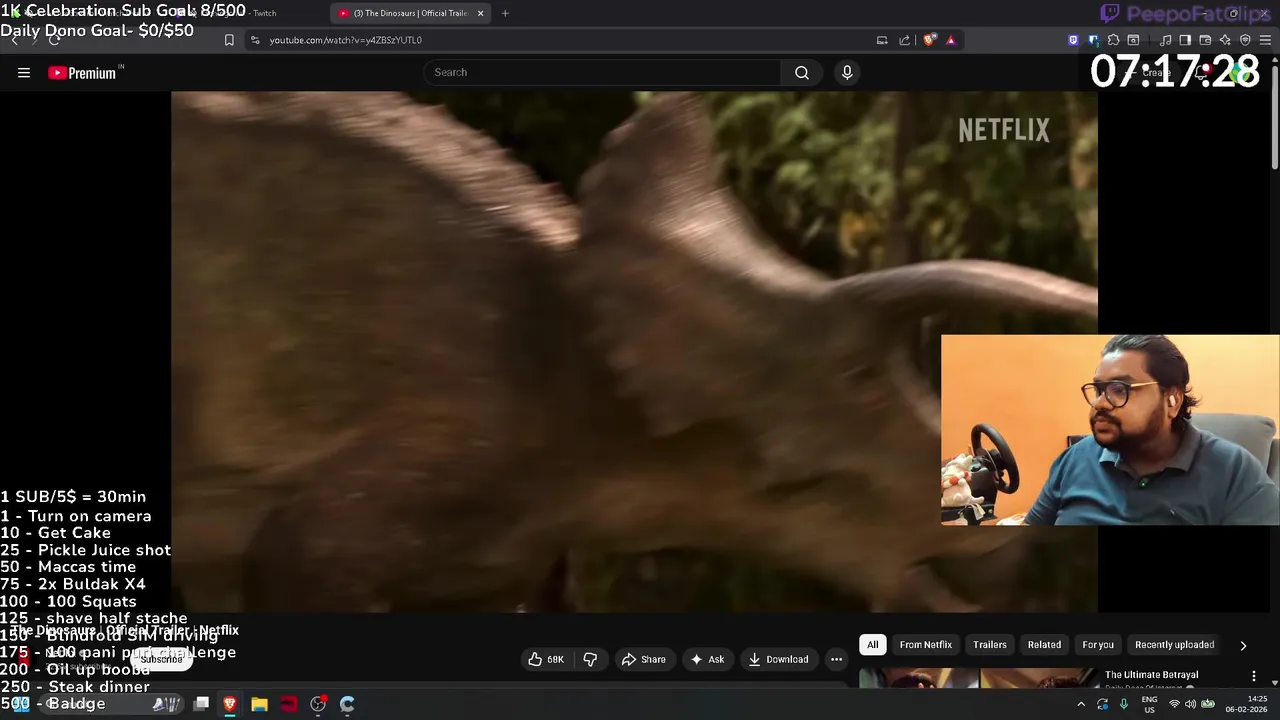This screenshot has height=720, width=1280.
Task: Share the Dinosaurs trailer video
Action: point(643,659)
